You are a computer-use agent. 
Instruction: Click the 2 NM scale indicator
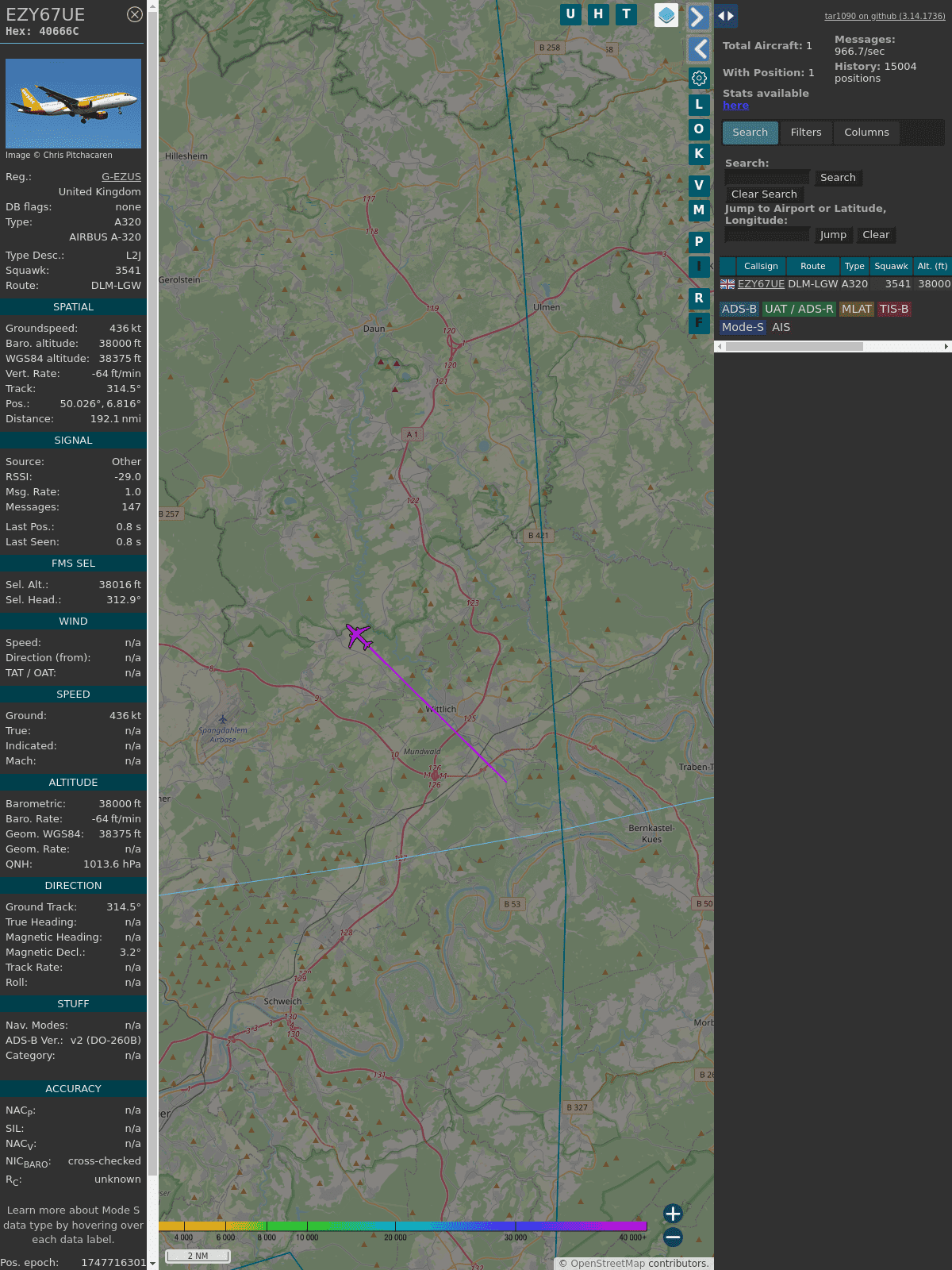pyautogui.click(x=198, y=1256)
